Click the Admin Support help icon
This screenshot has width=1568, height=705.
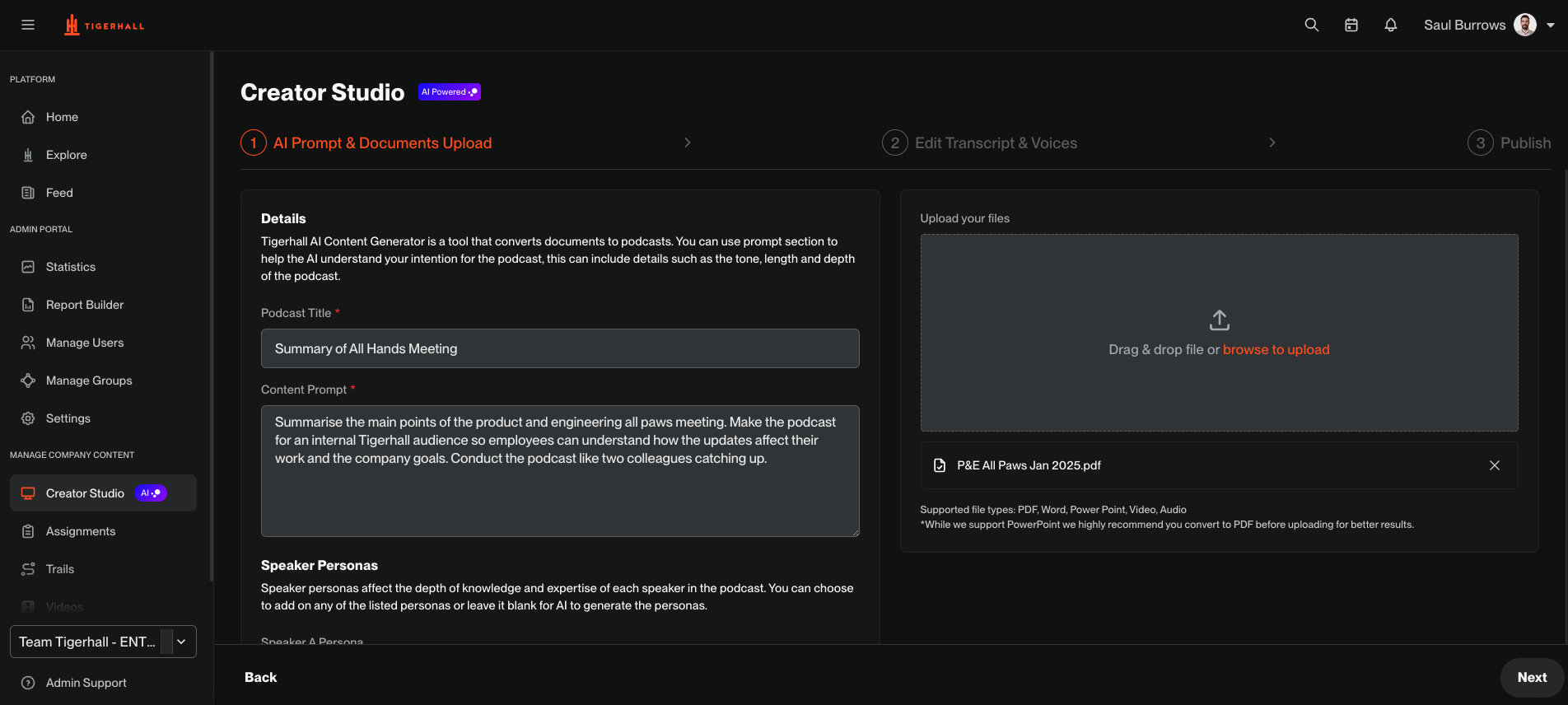(28, 683)
